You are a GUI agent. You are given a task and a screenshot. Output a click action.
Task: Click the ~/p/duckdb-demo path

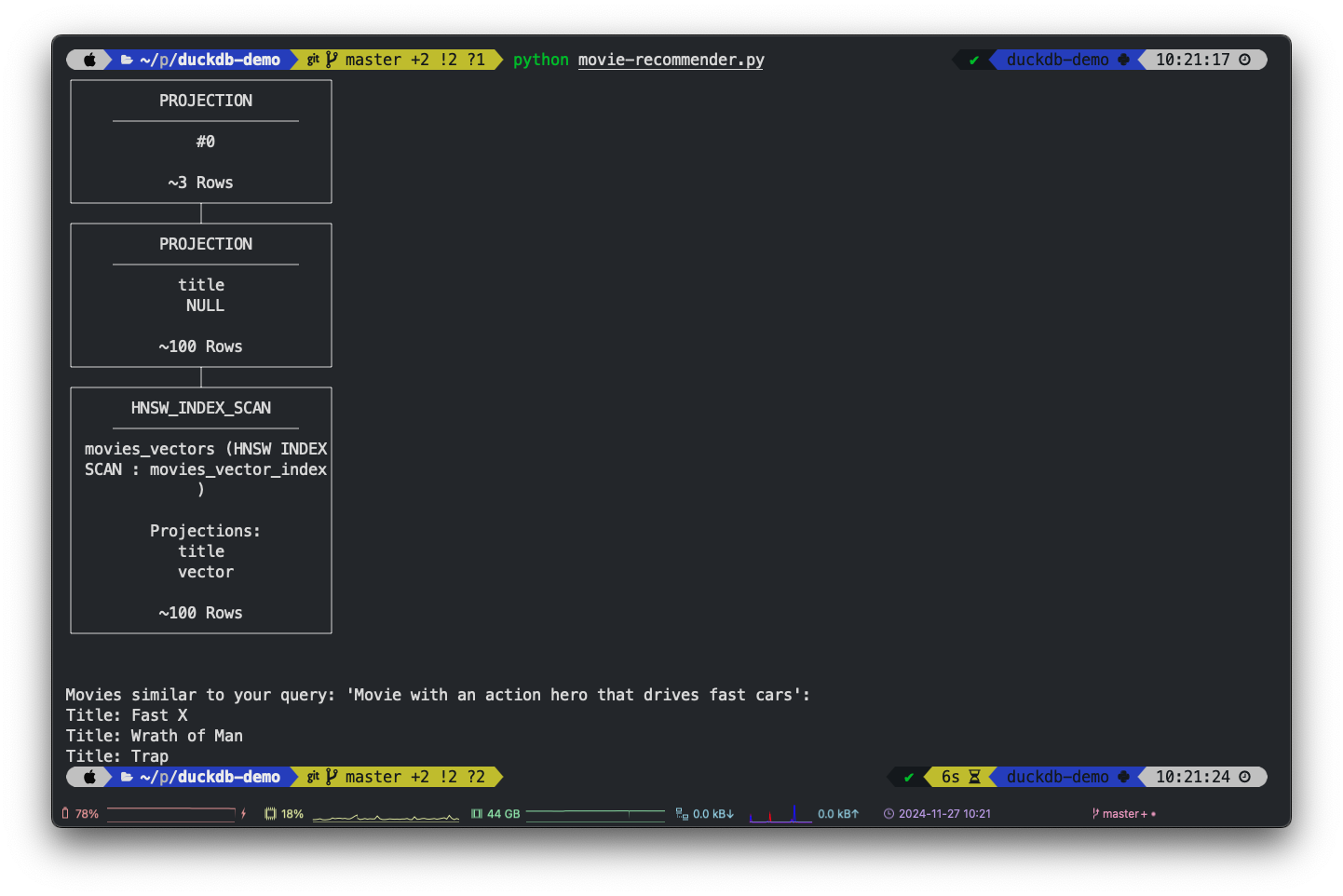[207, 59]
